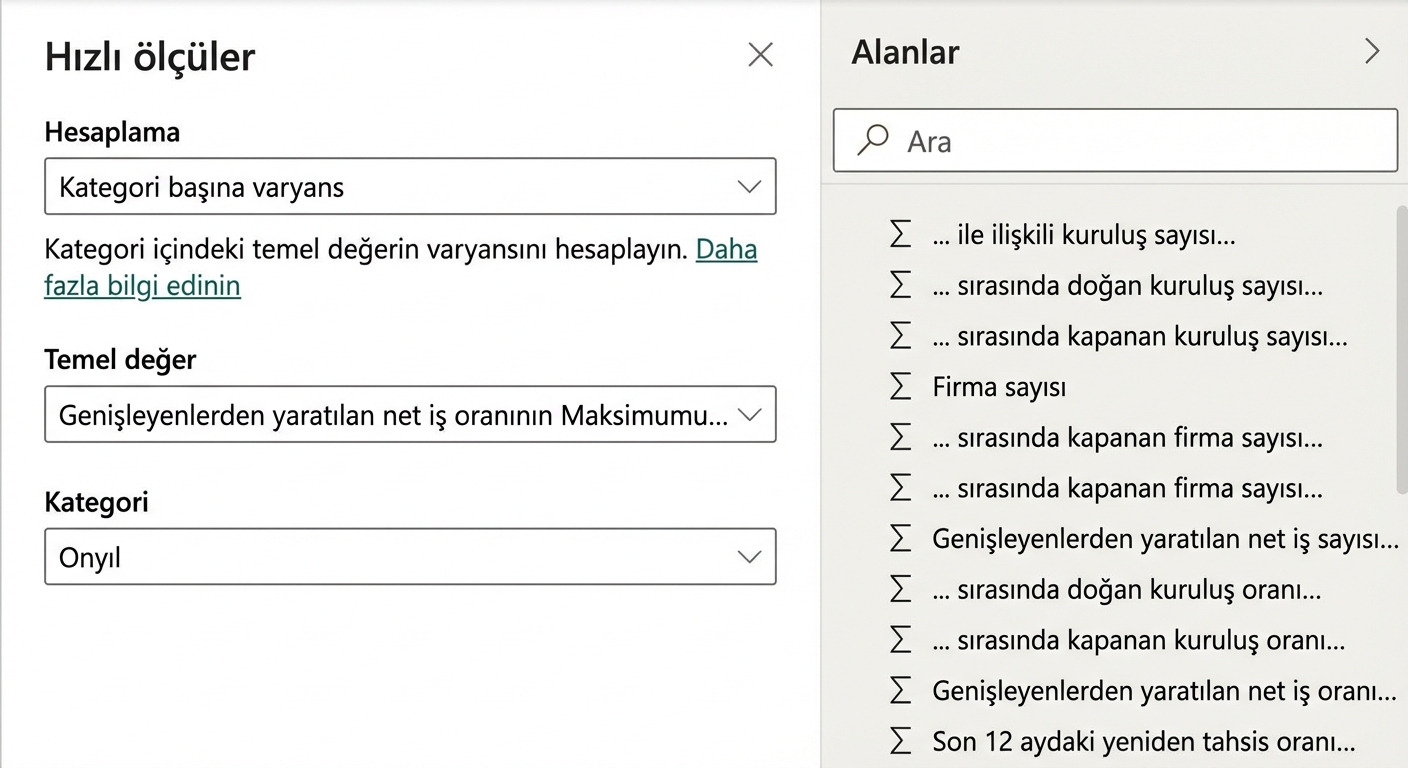Open the Kategori dropdown showing Onyıl

[x=410, y=556]
